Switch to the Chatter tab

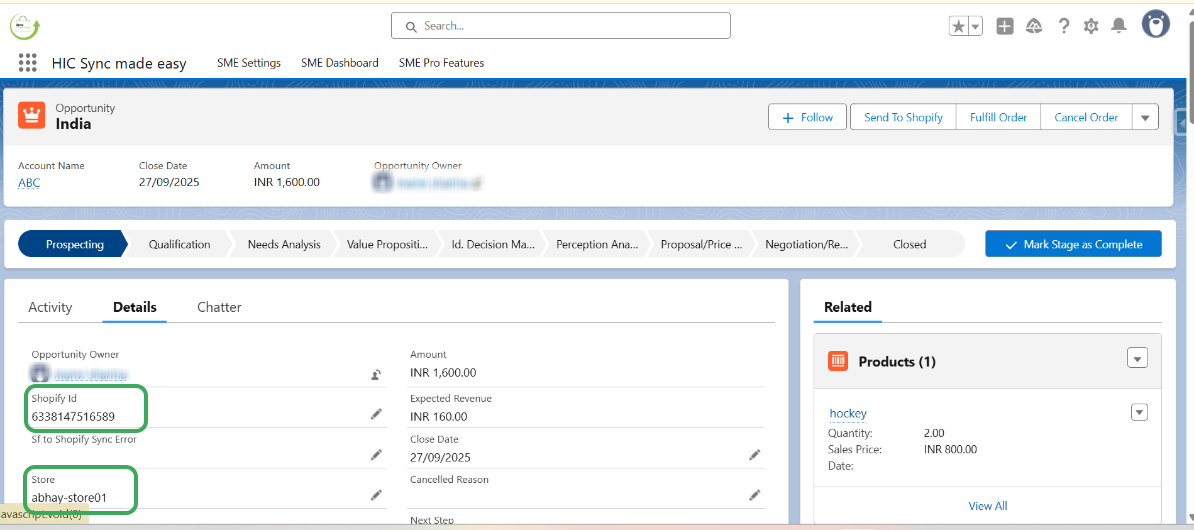point(219,308)
